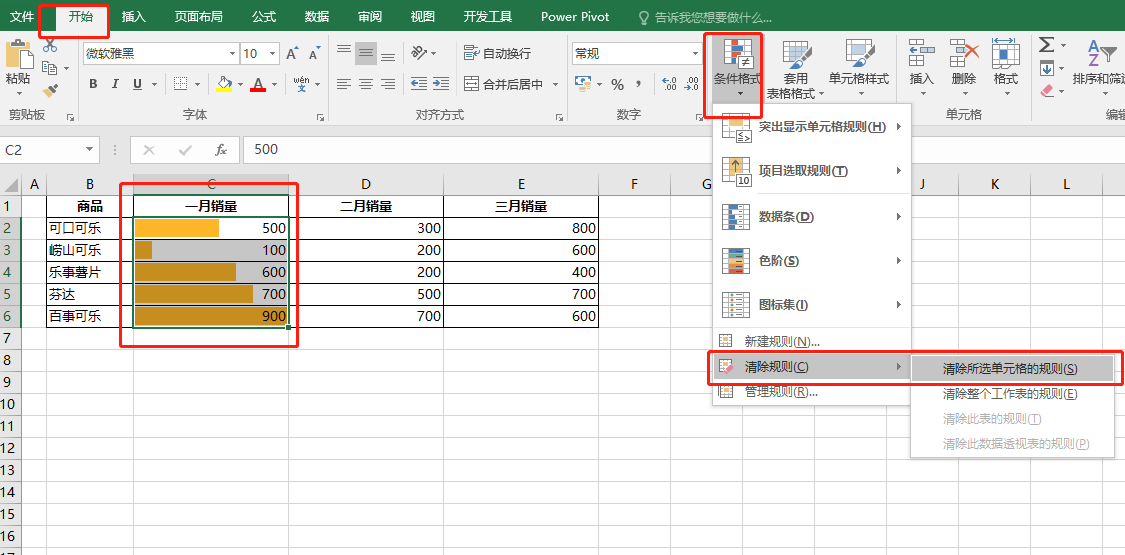Click the select-all corner triangle
1125x555 pixels.
[11, 185]
